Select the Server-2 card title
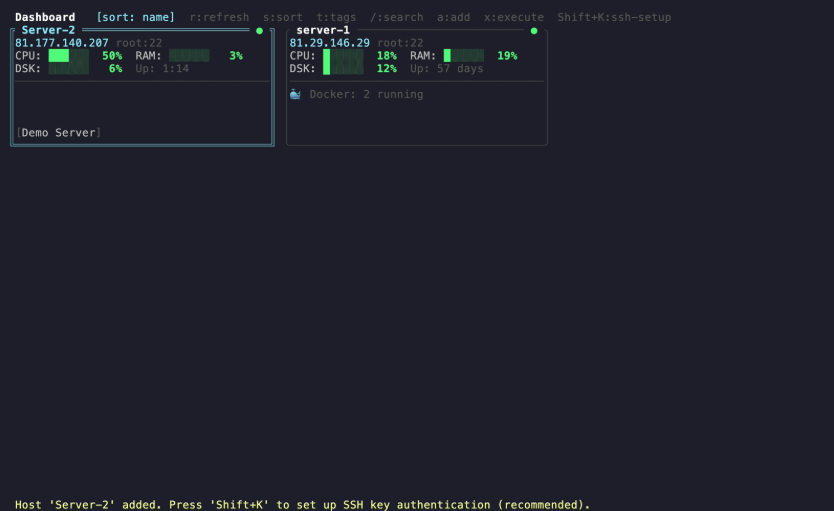 coord(48,30)
